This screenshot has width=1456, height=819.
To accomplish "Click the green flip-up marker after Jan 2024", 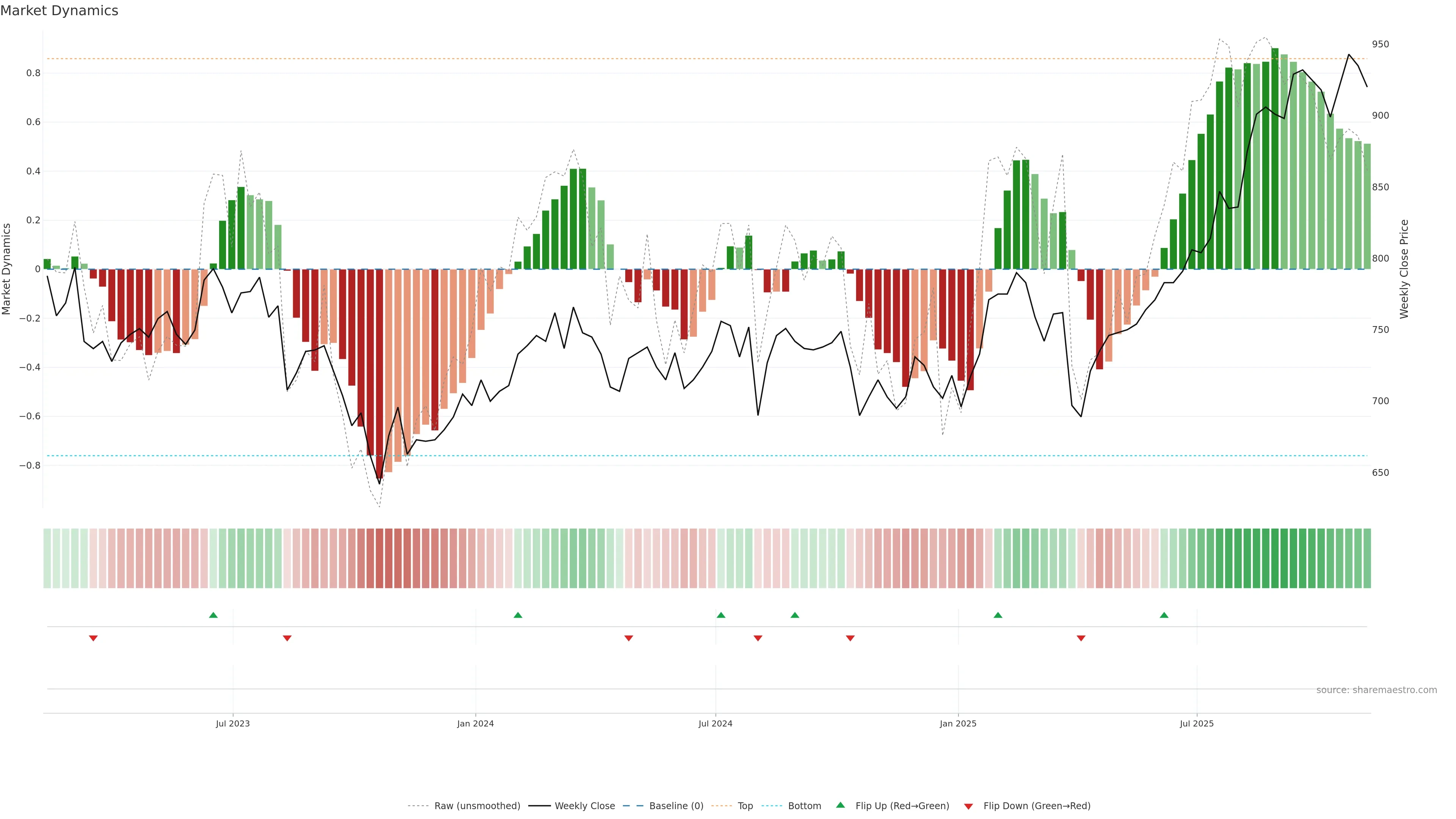I will coord(518,615).
